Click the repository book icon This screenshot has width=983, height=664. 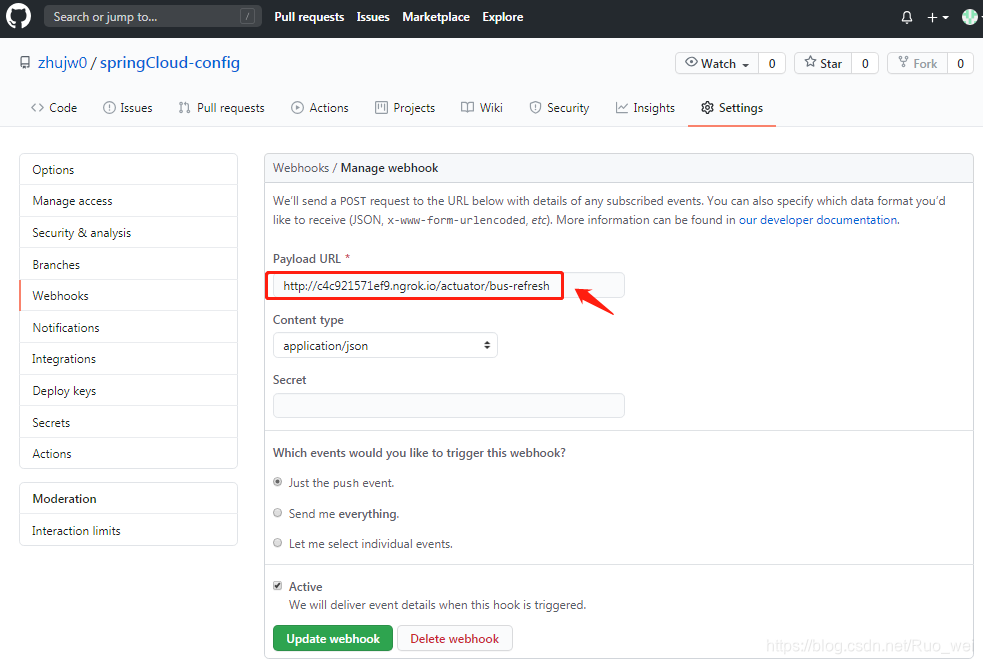[x=25, y=63]
